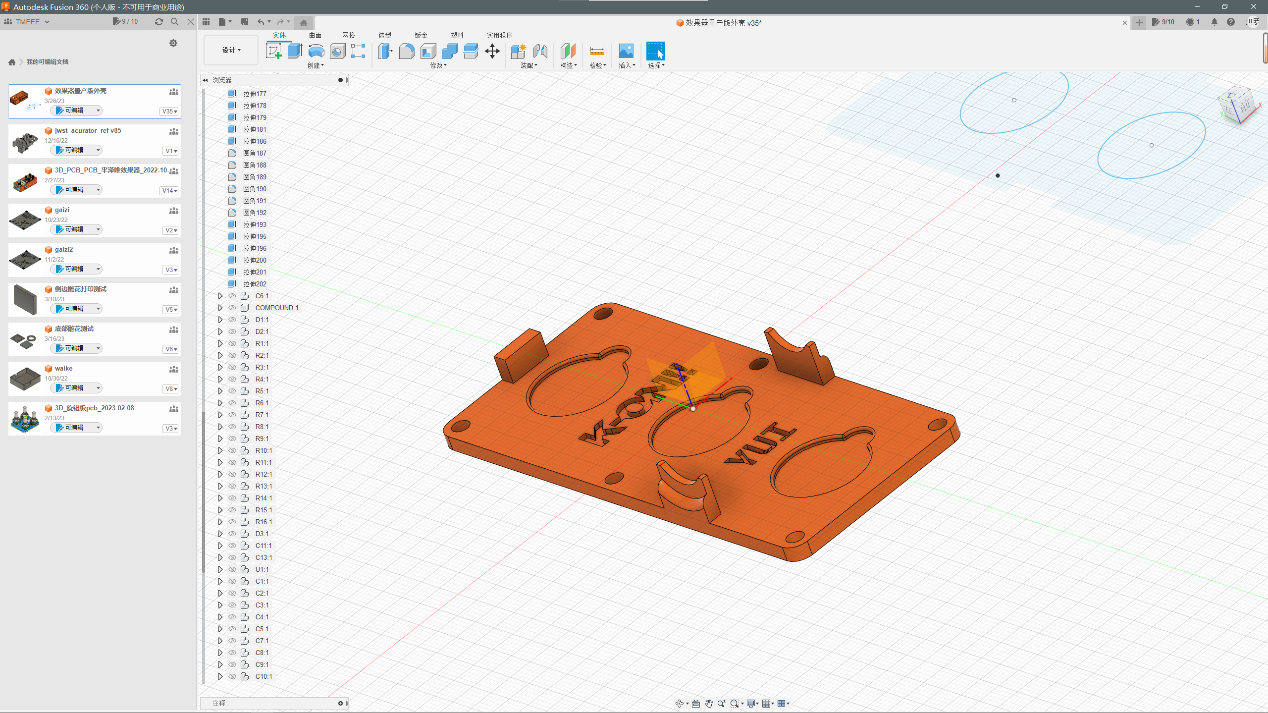Refresh the data panel
Image resolution: width=1268 pixels, height=713 pixels.
pos(159,21)
